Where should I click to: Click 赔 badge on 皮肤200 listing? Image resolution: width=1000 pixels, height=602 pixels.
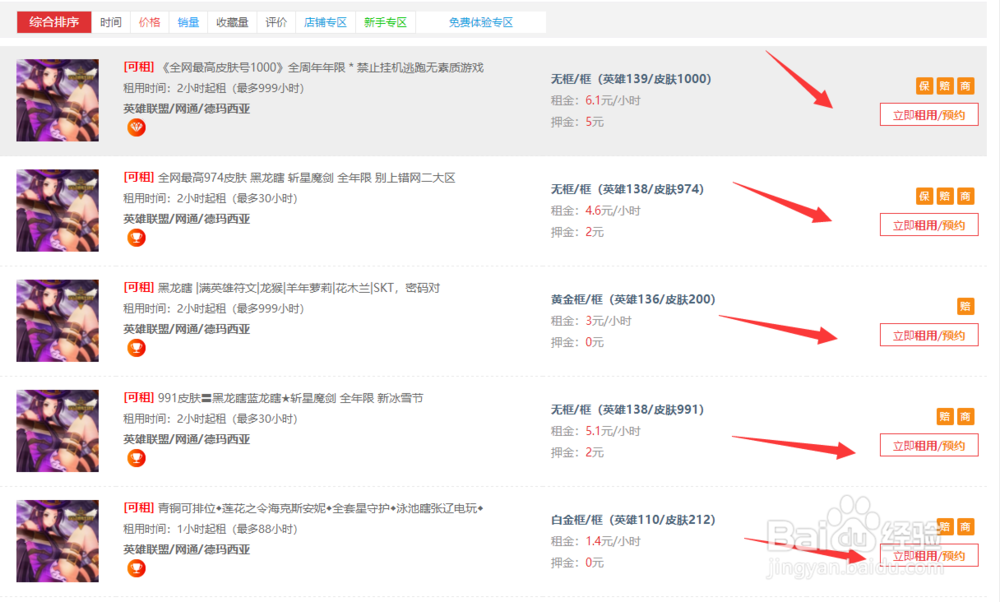pos(966,307)
